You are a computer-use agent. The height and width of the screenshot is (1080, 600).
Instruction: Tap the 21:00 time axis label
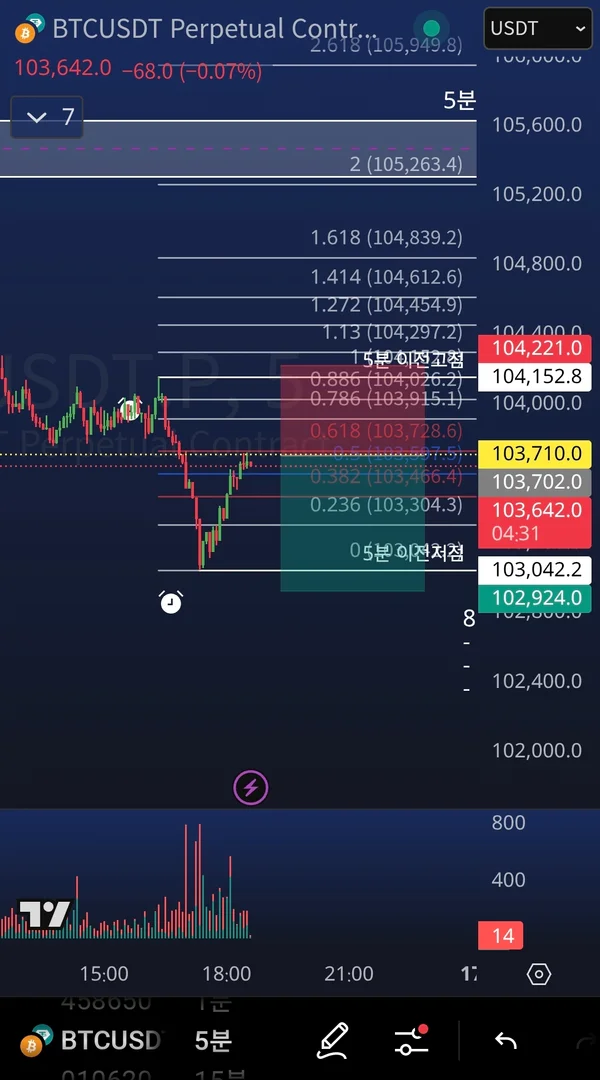point(349,974)
